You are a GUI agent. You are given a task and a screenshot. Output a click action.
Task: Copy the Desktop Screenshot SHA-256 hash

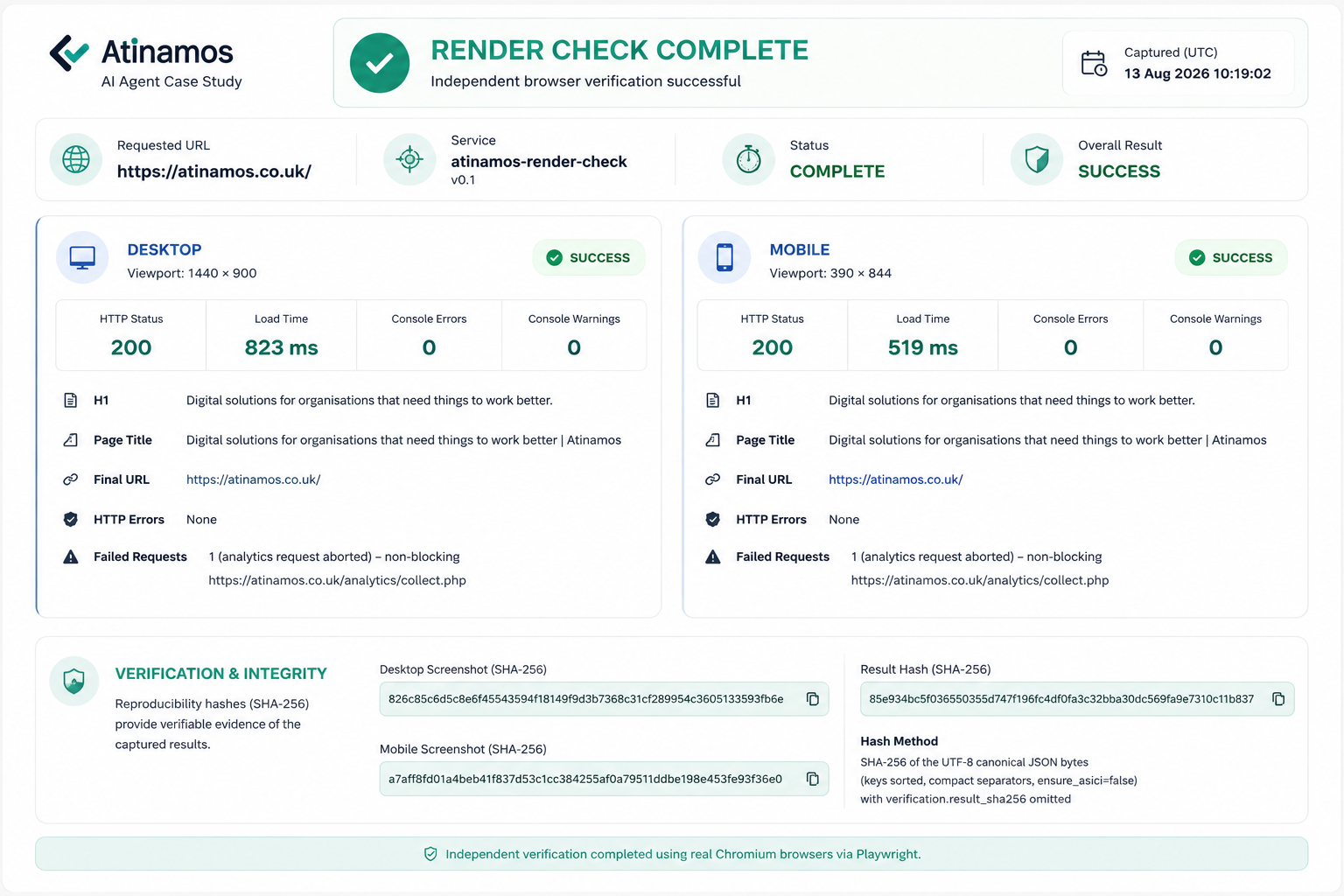click(813, 699)
